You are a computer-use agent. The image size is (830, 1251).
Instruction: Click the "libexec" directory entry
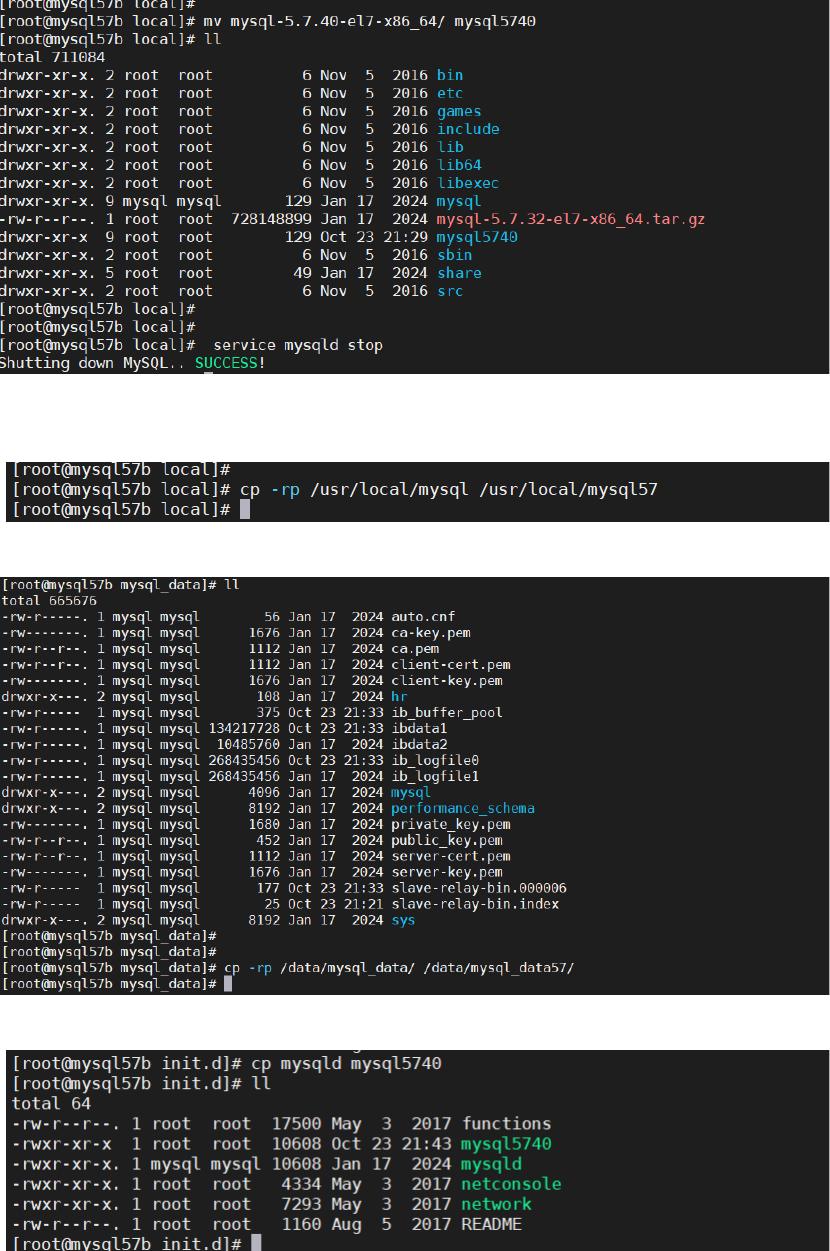(467, 183)
